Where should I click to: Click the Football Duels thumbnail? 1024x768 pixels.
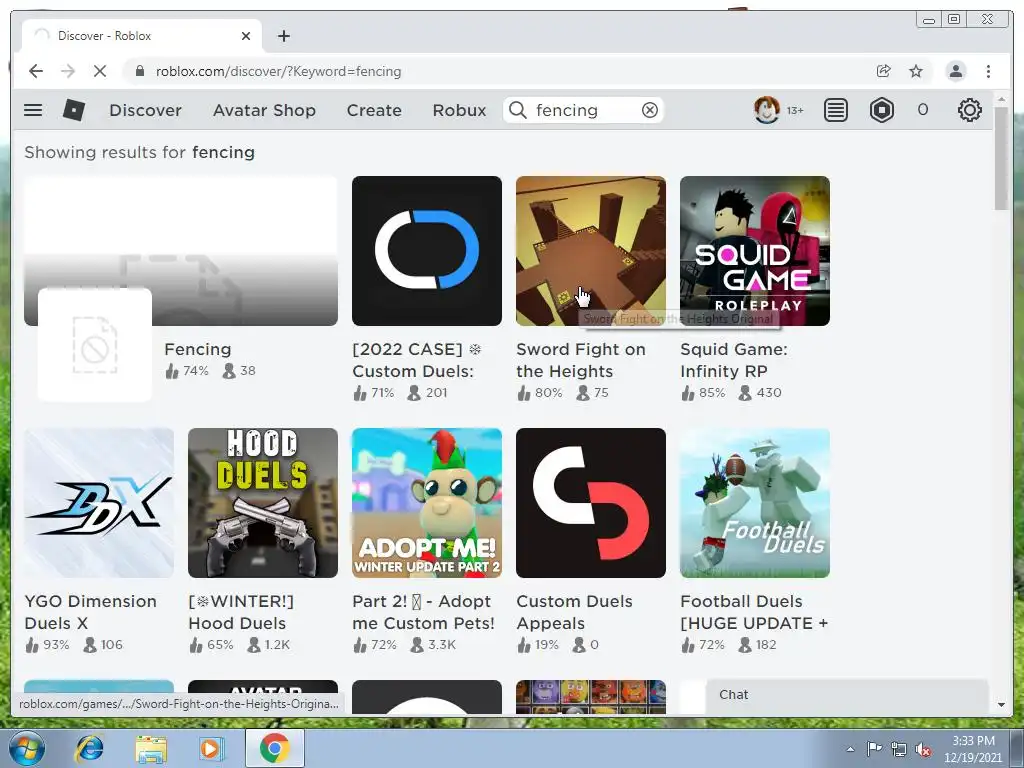pos(755,503)
